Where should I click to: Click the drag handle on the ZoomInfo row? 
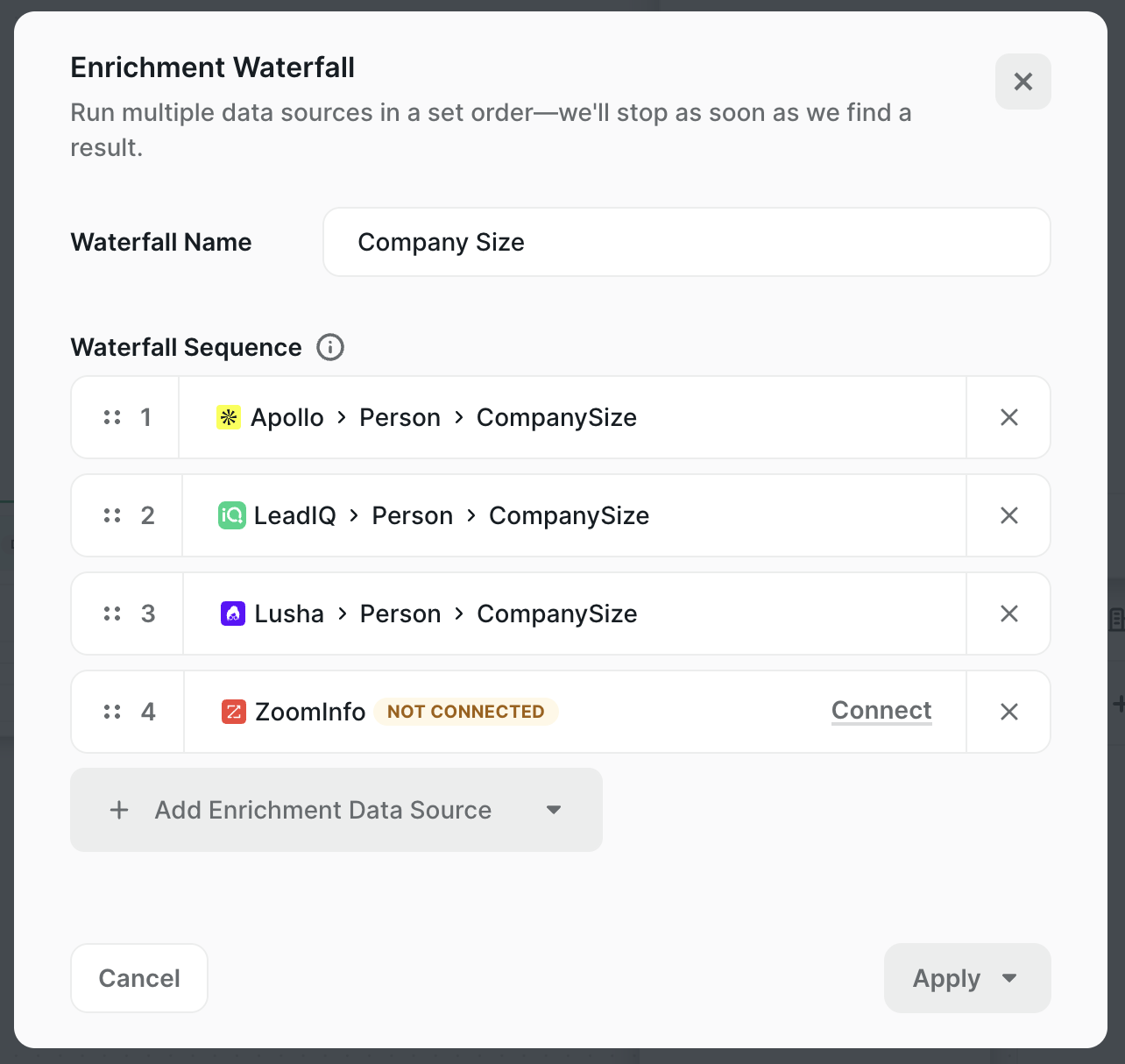click(x=112, y=712)
